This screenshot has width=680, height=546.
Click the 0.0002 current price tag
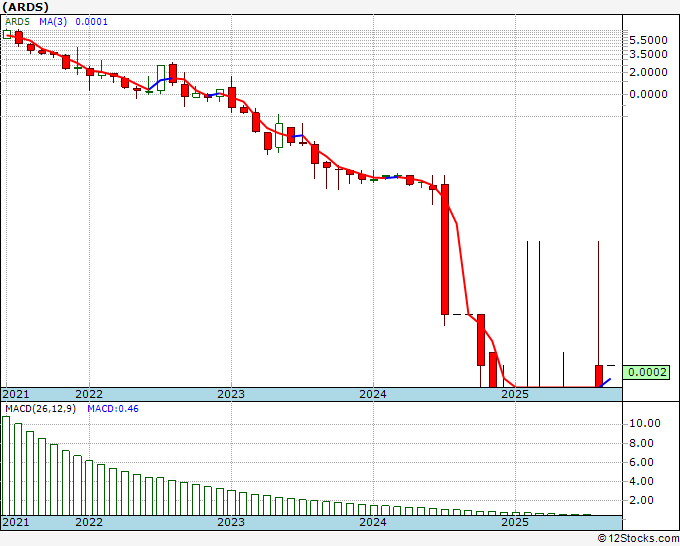647,372
